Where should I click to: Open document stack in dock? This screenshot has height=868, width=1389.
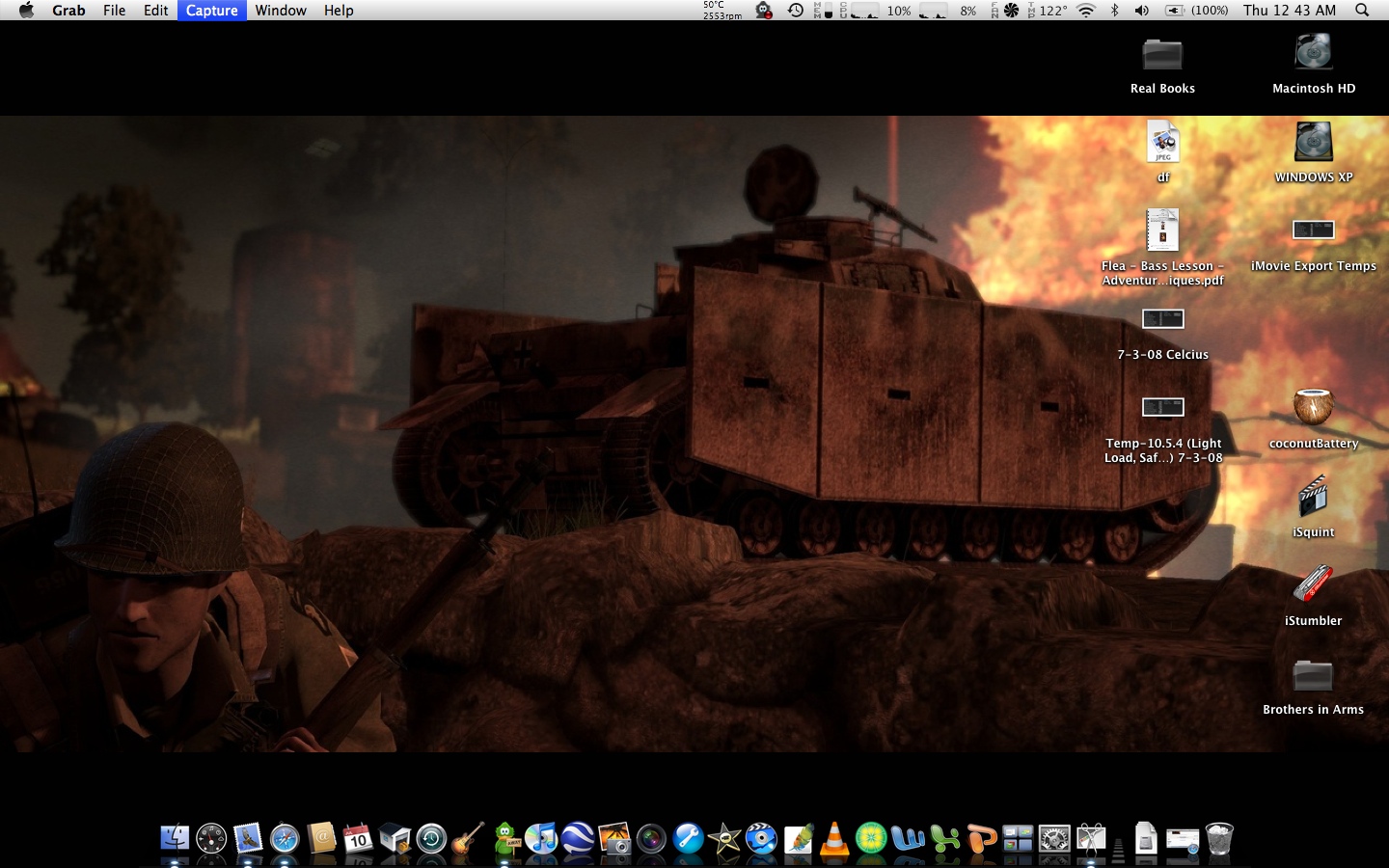(1145, 839)
